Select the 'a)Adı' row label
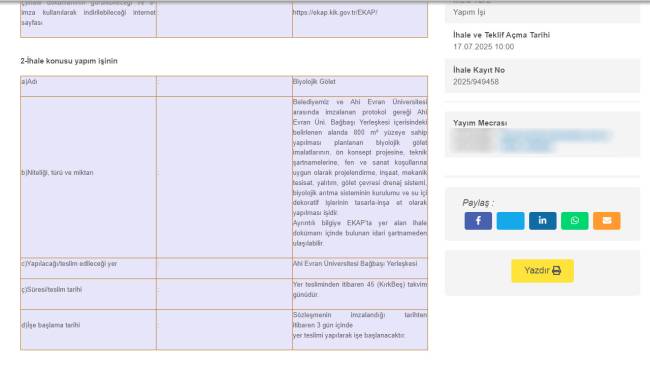Image resolution: width=650 pixels, height=366 pixels. click(29, 82)
